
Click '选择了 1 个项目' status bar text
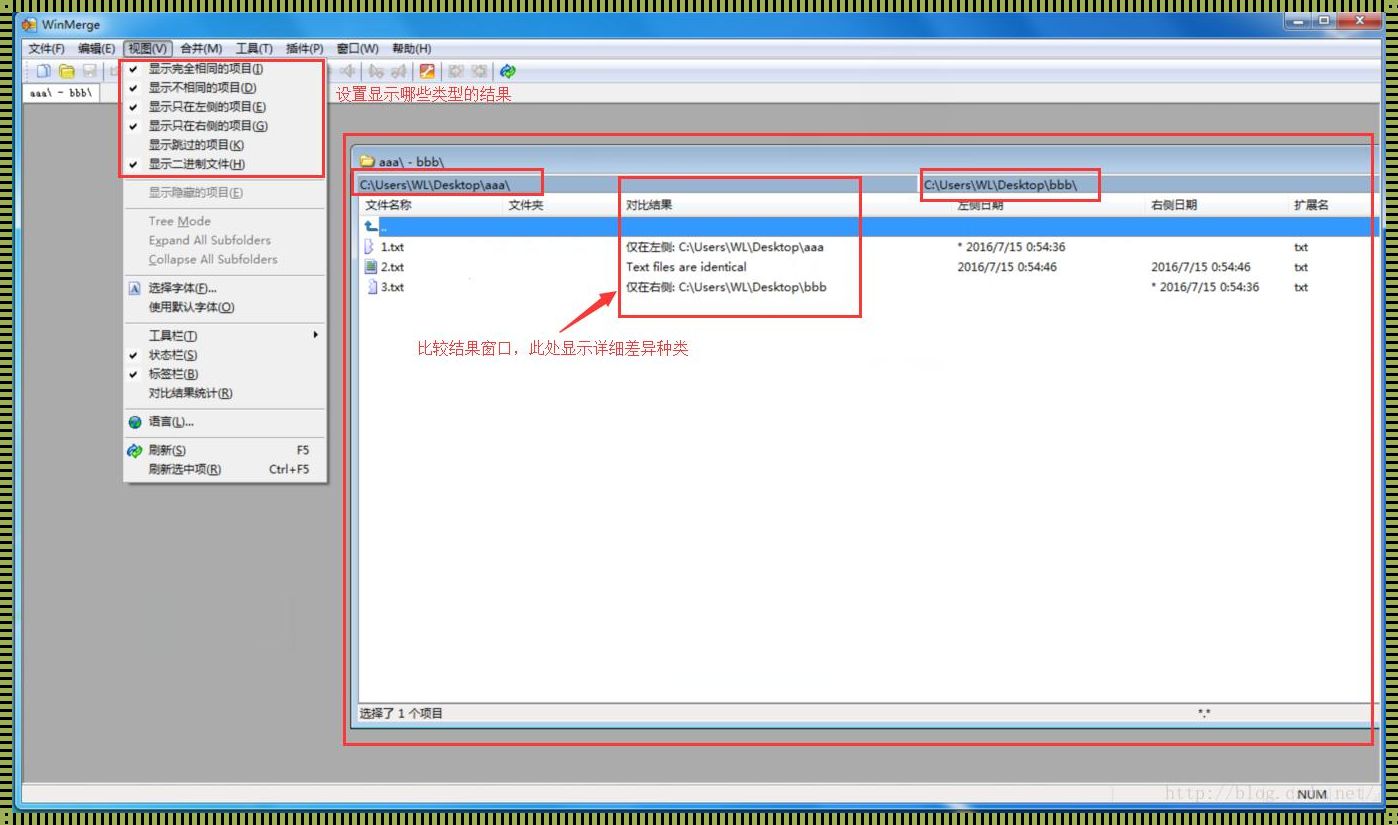(401, 713)
